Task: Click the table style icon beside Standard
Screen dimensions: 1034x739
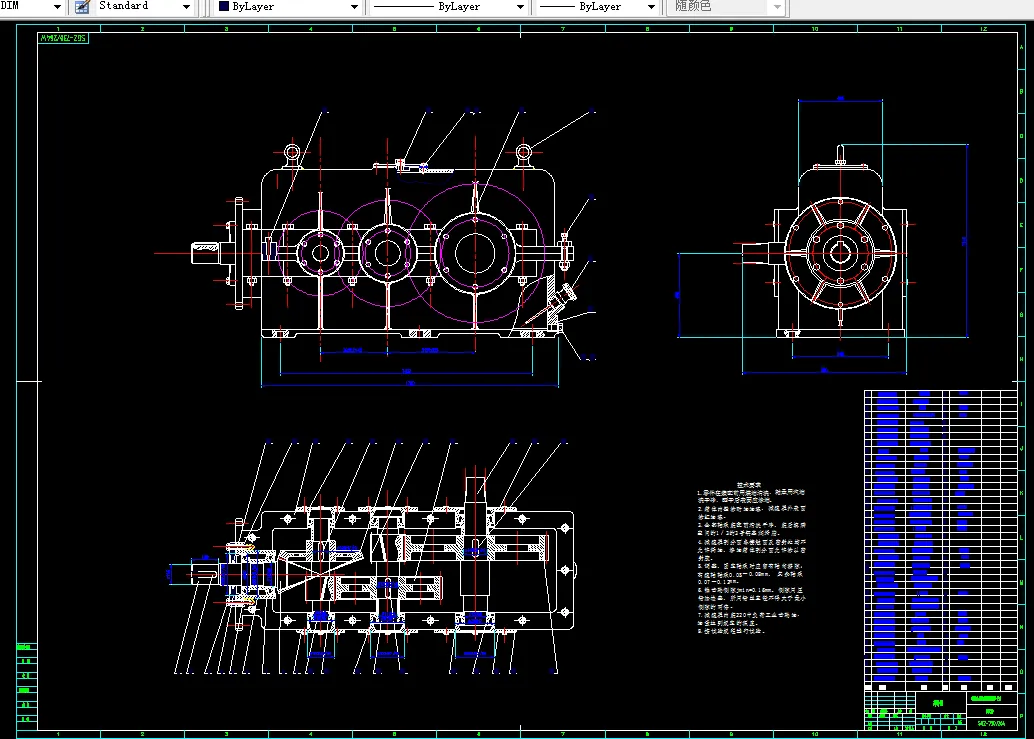Action: [x=82, y=7]
